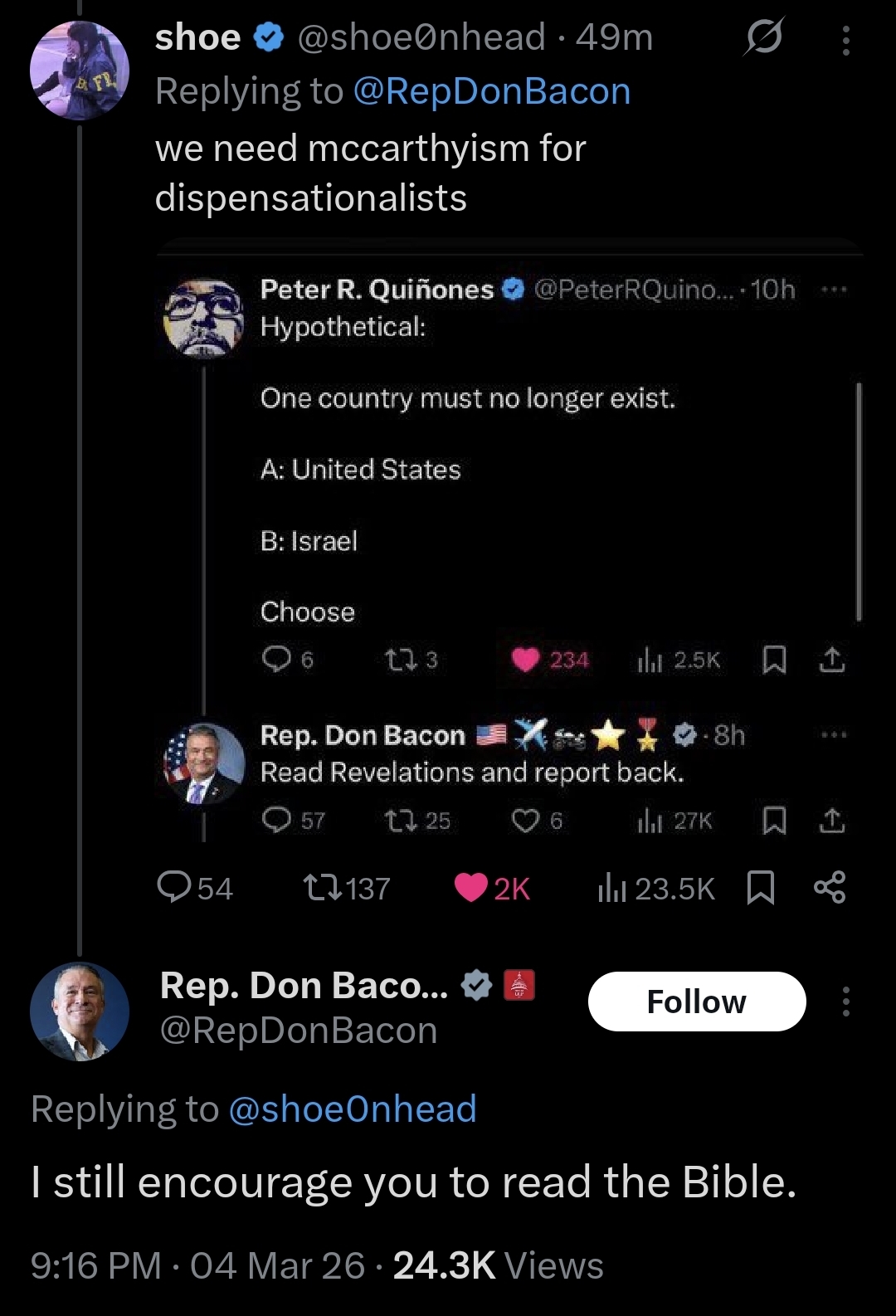Open Grok slash icon on shoe's post
Image resolution: width=896 pixels, height=1316 pixels.
(x=763, y=38)
